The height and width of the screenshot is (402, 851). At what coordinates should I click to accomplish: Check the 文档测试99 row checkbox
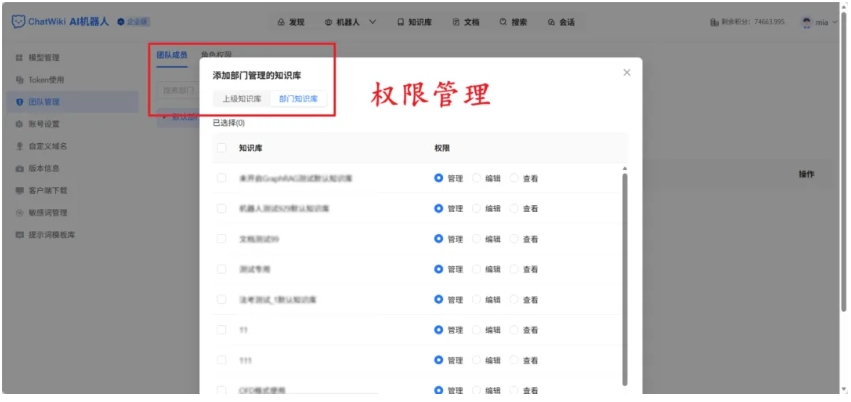[x=221, y=239]
